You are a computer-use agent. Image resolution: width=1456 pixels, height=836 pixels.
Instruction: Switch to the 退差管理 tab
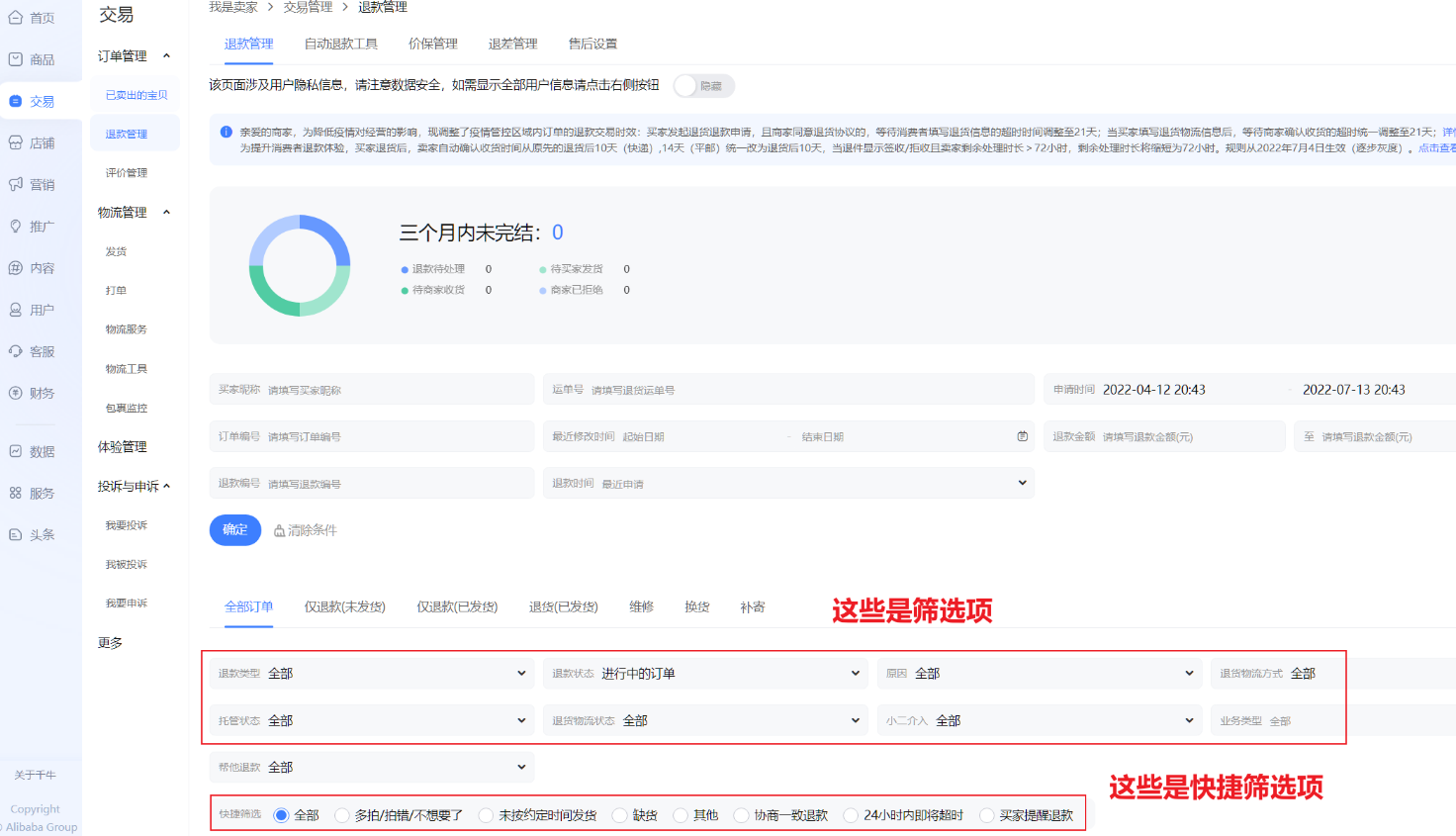pos(513,44)
